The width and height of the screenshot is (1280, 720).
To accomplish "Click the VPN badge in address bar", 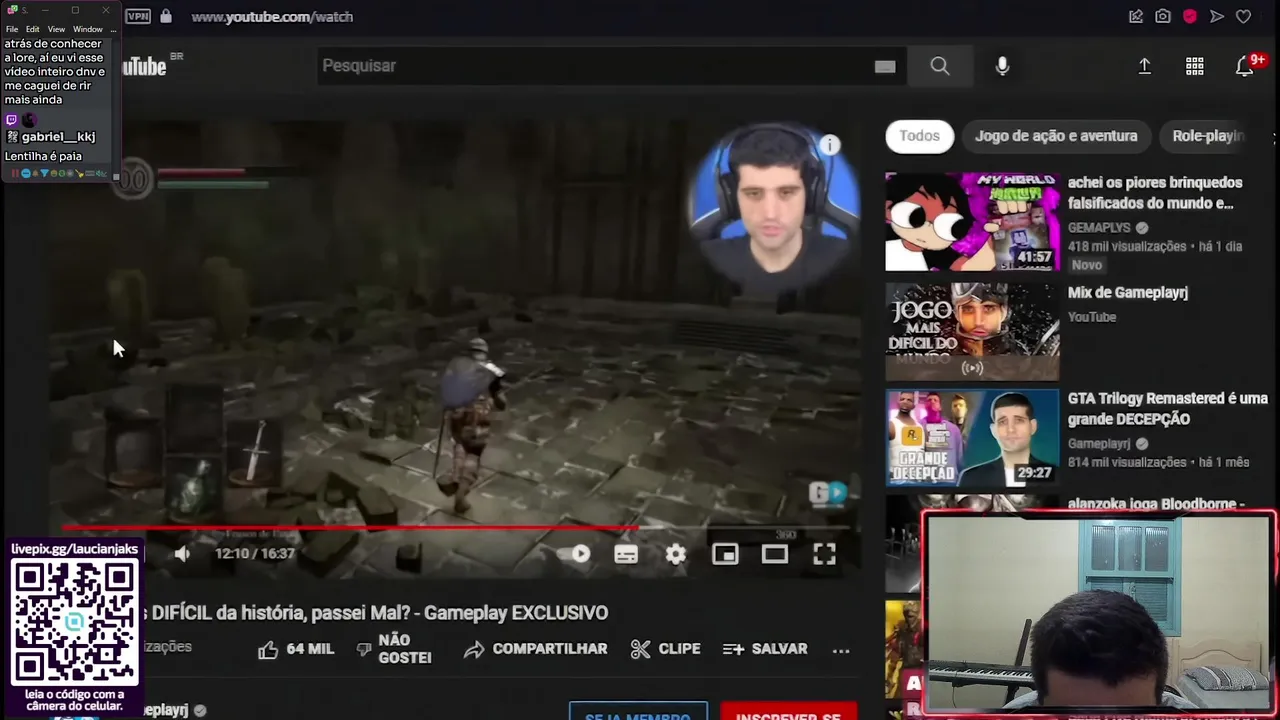I will [138, 16].
